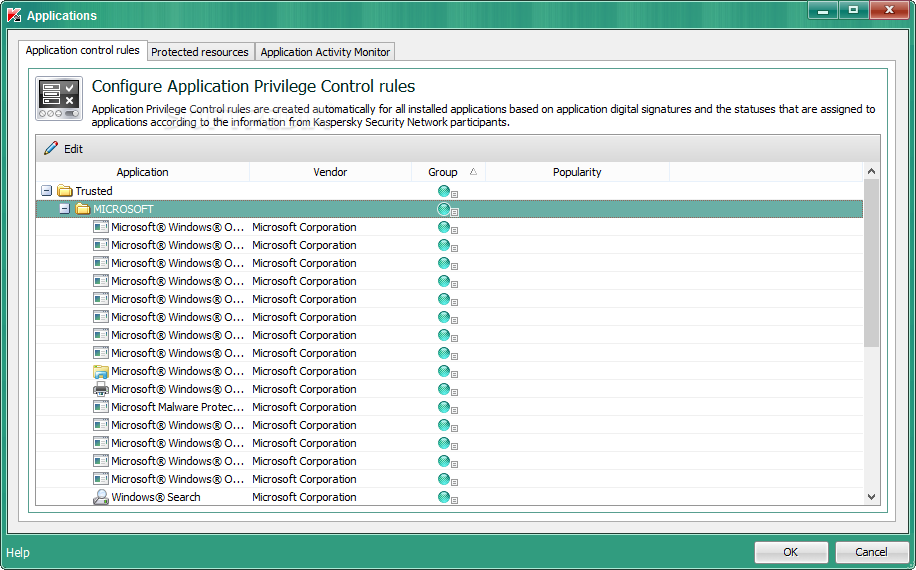
Task: Open the Help link
Action: pyautogui.click(x=18, y=552)
